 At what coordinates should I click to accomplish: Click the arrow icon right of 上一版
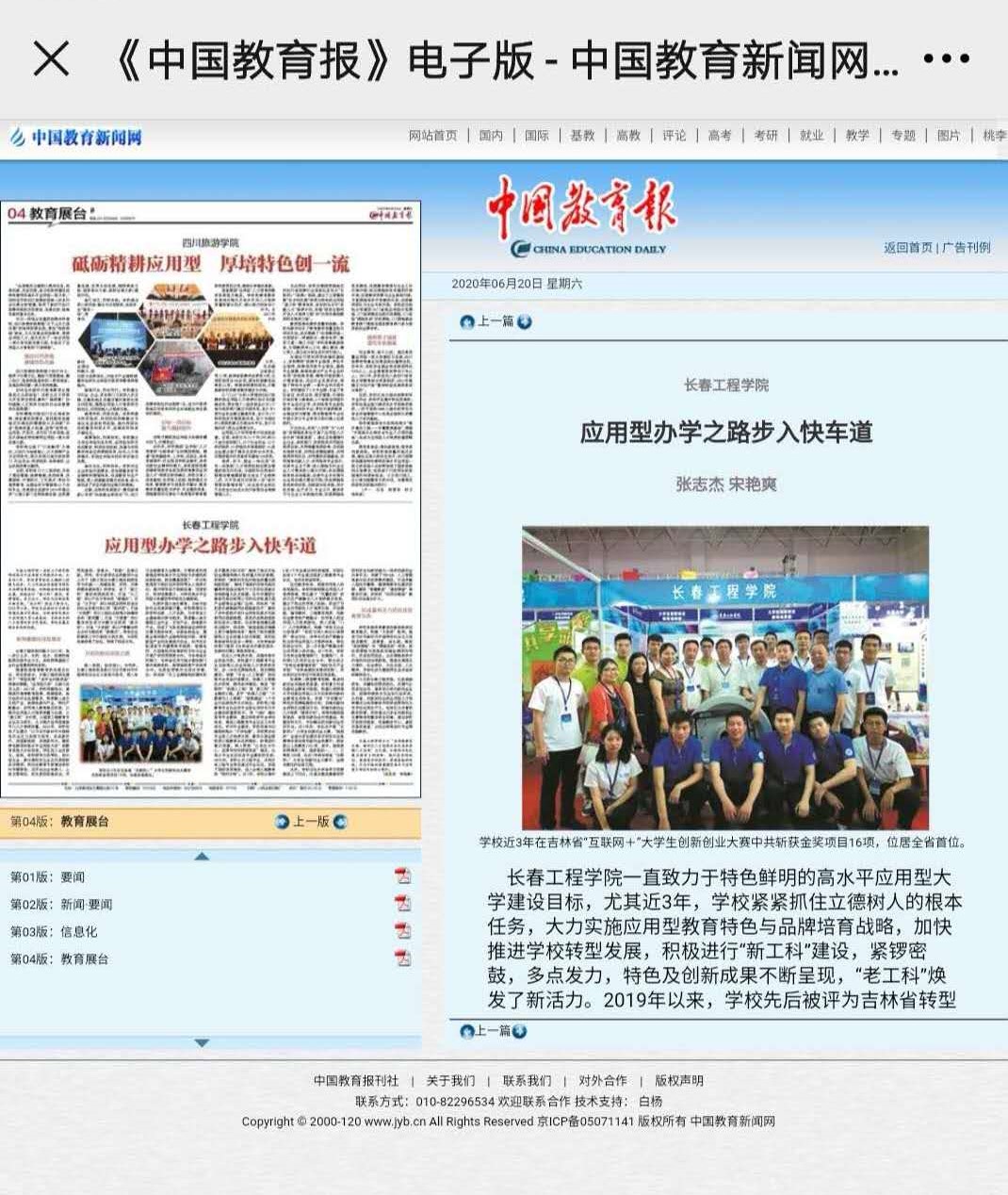(340, 822)
